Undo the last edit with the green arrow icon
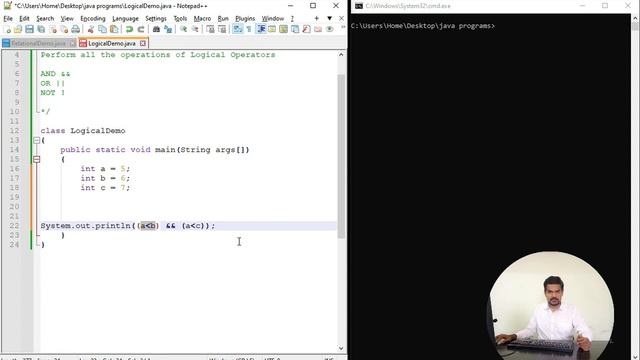This screenshot has height=360, width=640. coord(129,29)
